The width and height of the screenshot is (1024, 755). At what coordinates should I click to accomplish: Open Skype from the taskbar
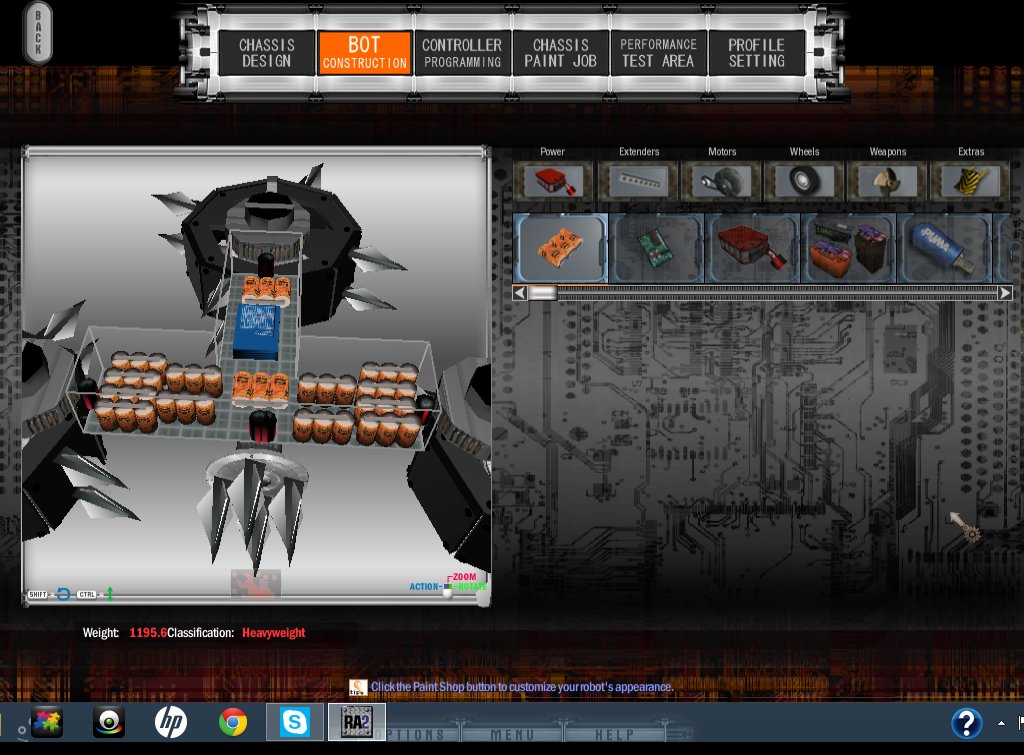click(295, 722)
